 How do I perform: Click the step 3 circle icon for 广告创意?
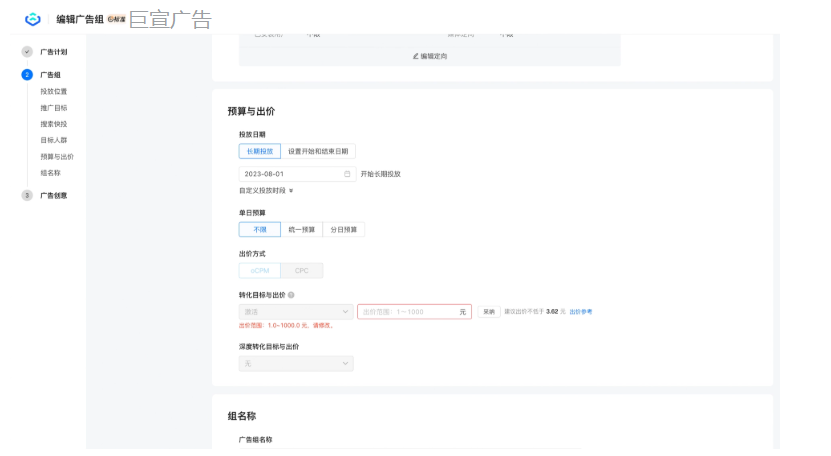click(27, 196)
